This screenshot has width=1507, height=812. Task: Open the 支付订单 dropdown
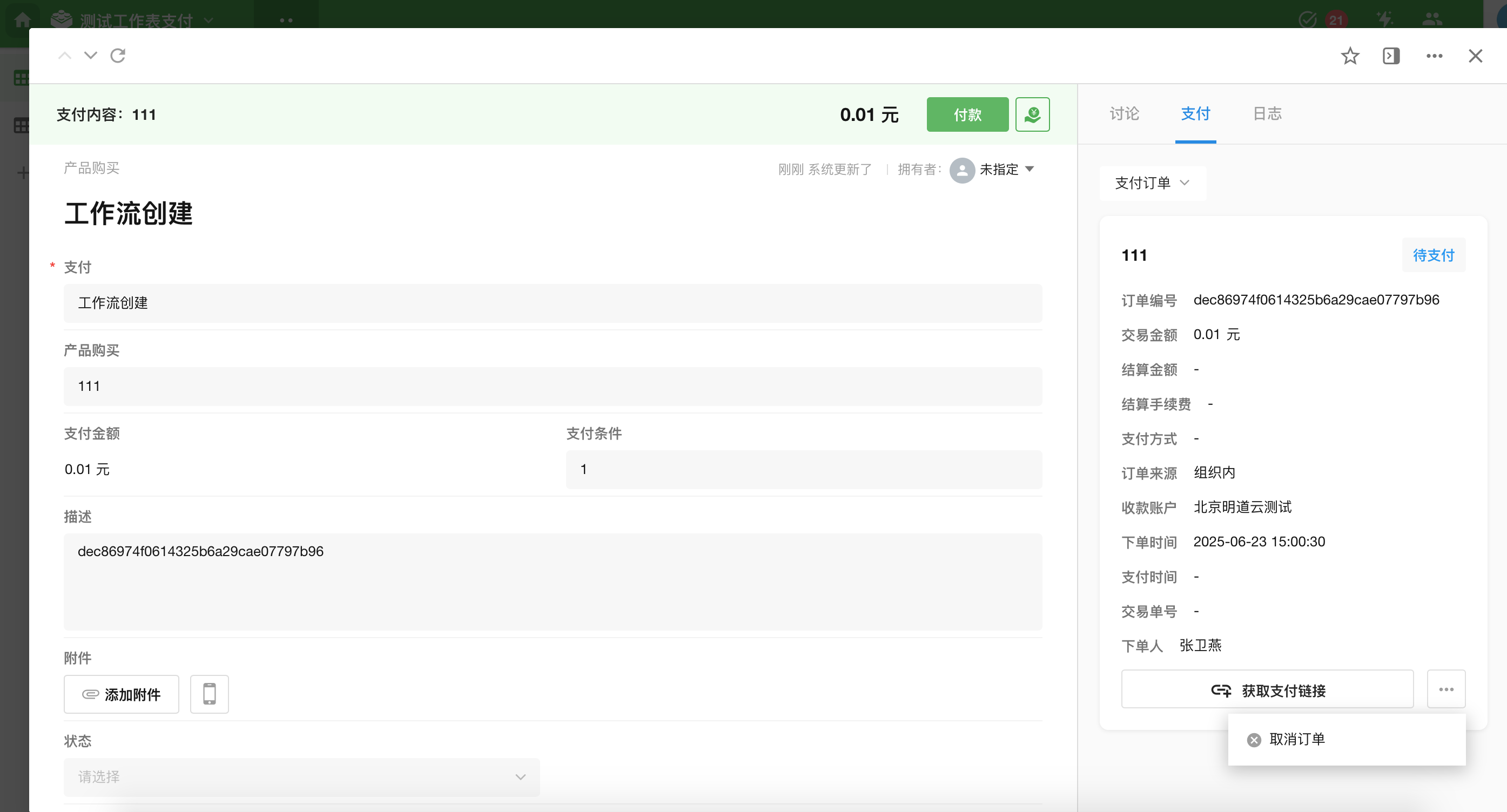[1153, 184]
